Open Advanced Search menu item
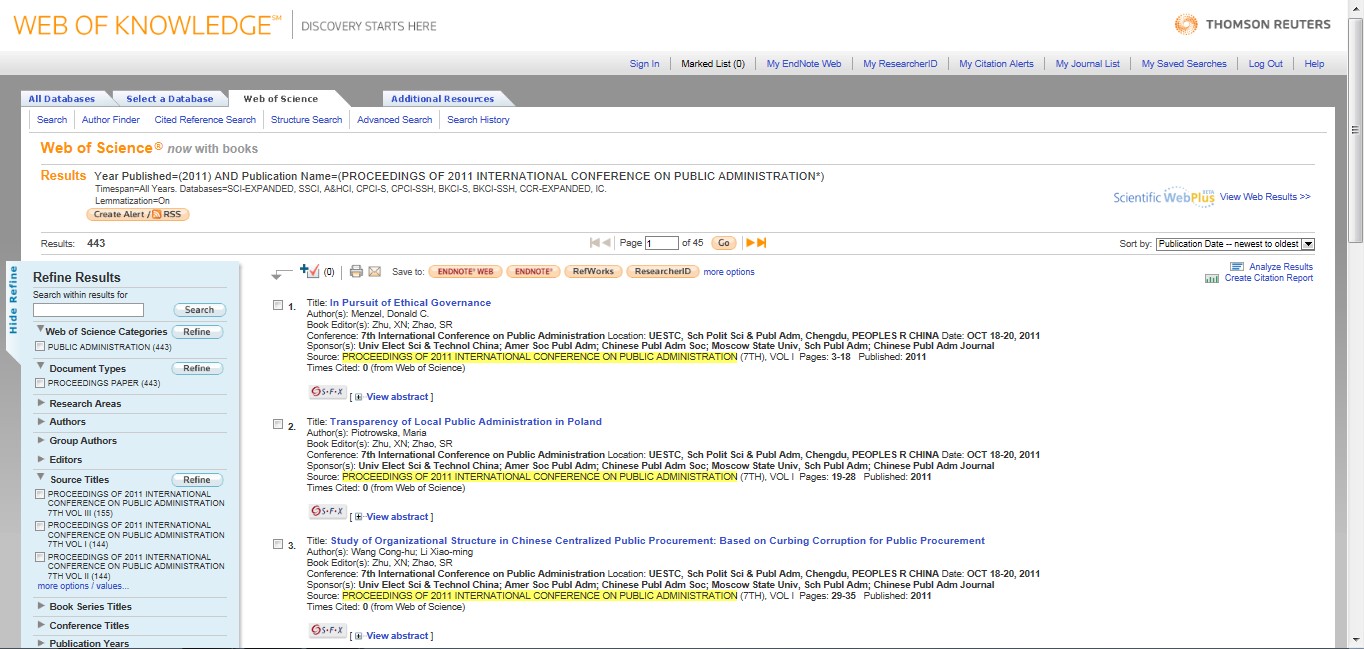1364x649 pixels. click(394, 120)
